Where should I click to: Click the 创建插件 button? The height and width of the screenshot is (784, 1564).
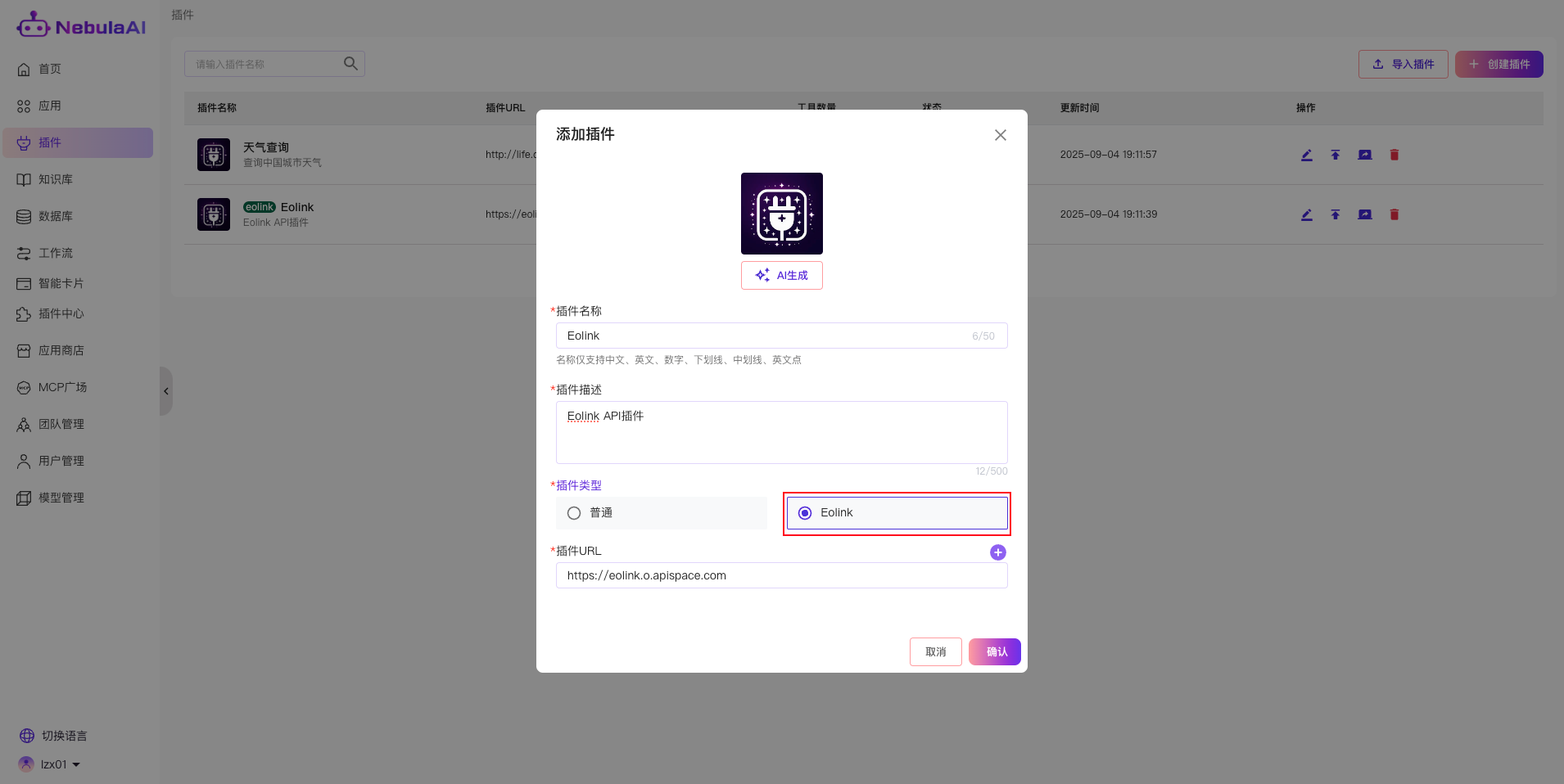tap(1498, 64)
